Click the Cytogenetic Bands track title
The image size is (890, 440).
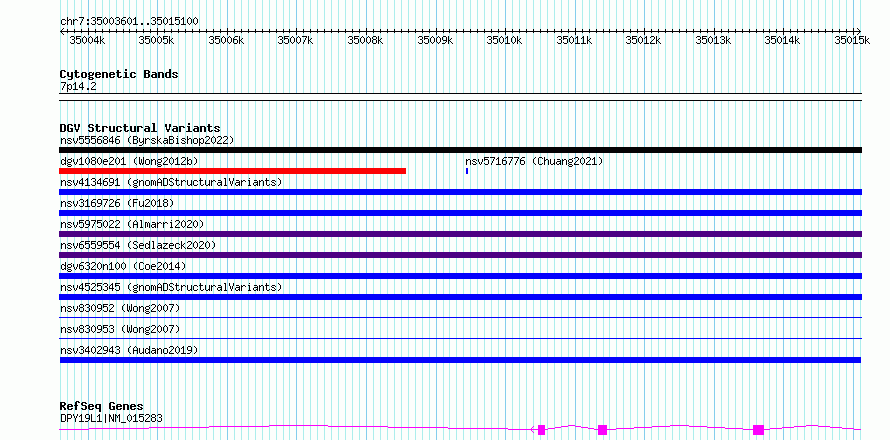[x=119, y=74]
